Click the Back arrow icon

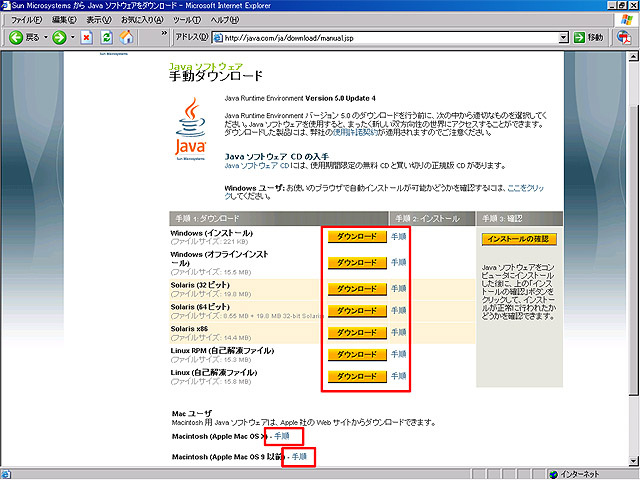point(16,38)
